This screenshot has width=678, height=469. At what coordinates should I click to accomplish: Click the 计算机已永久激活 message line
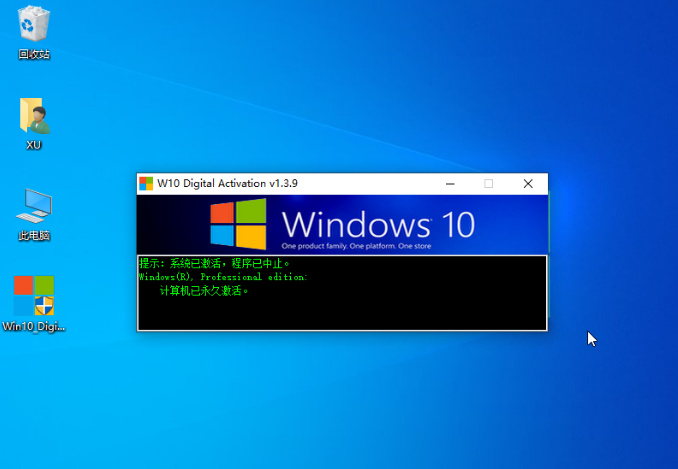click(x=204, y=291)
